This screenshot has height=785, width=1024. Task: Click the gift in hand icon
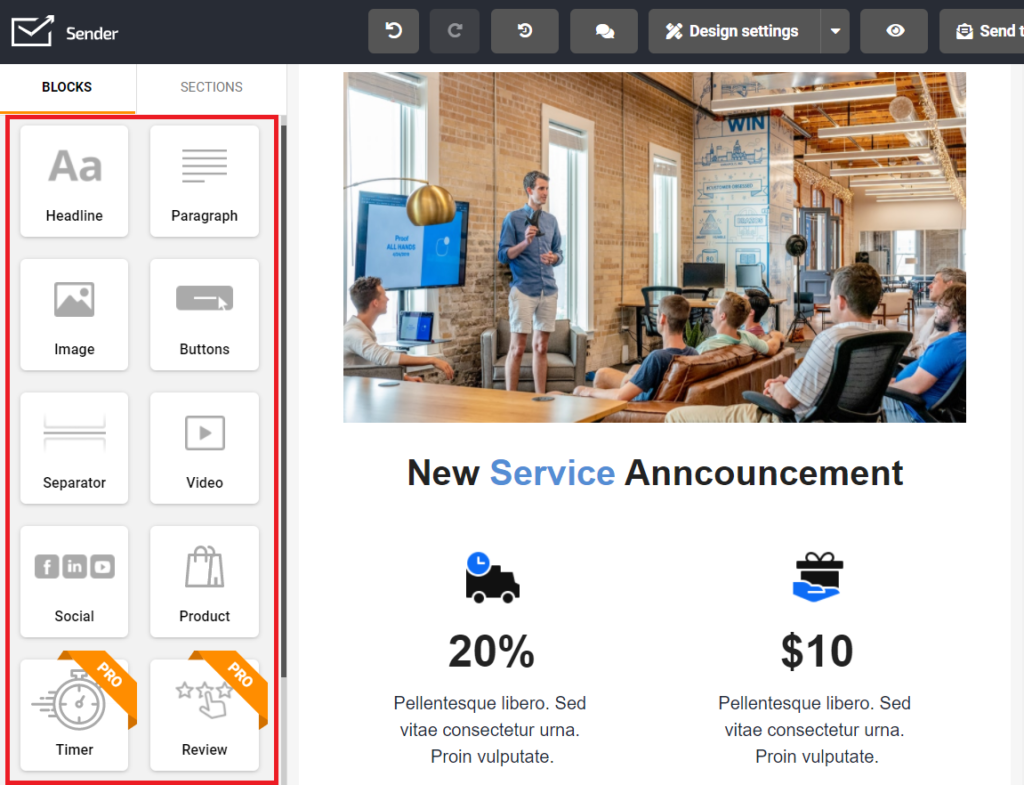[x=817, y=577]
